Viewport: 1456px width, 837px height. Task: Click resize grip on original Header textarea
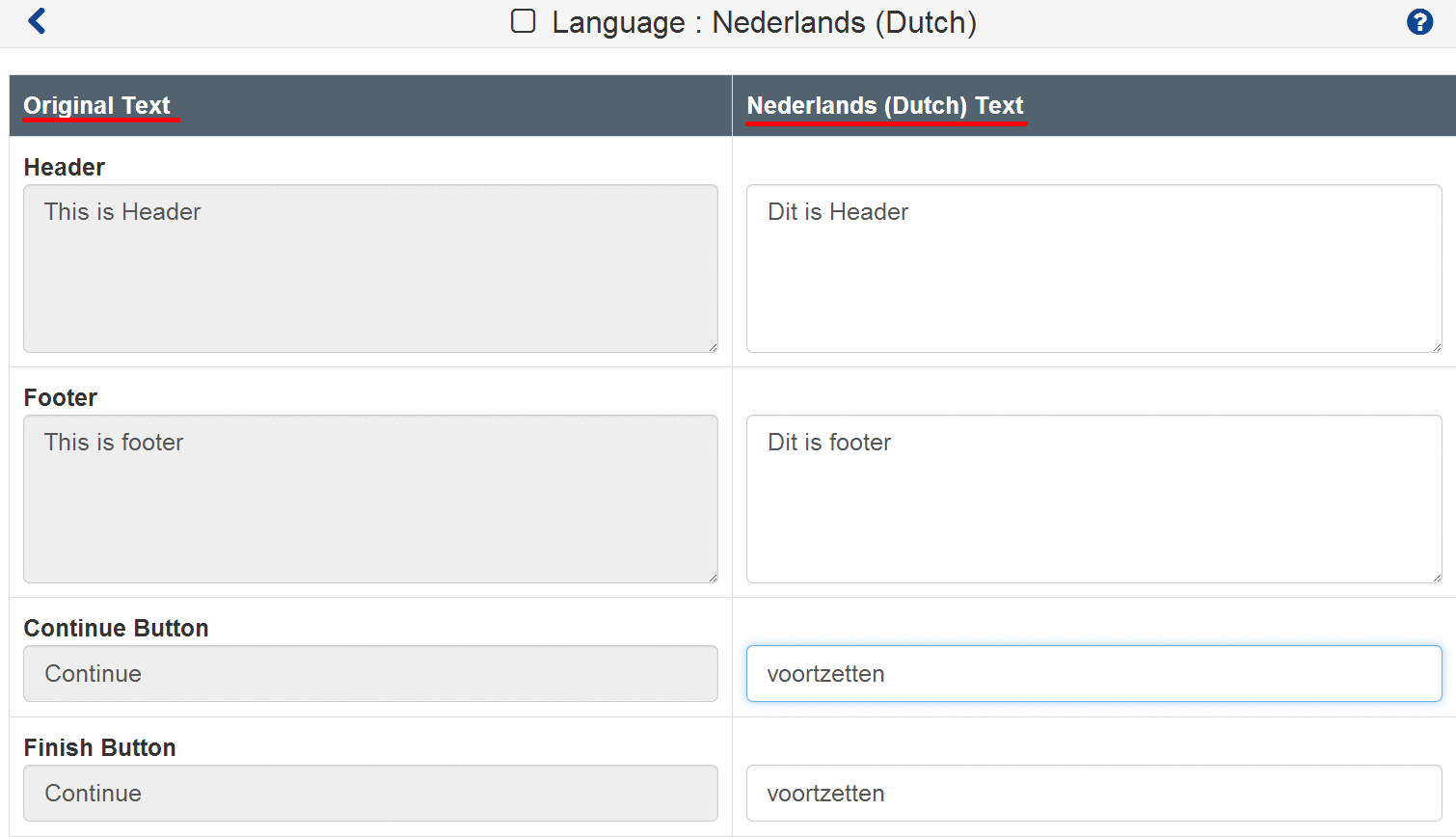[x=713, y=346]
